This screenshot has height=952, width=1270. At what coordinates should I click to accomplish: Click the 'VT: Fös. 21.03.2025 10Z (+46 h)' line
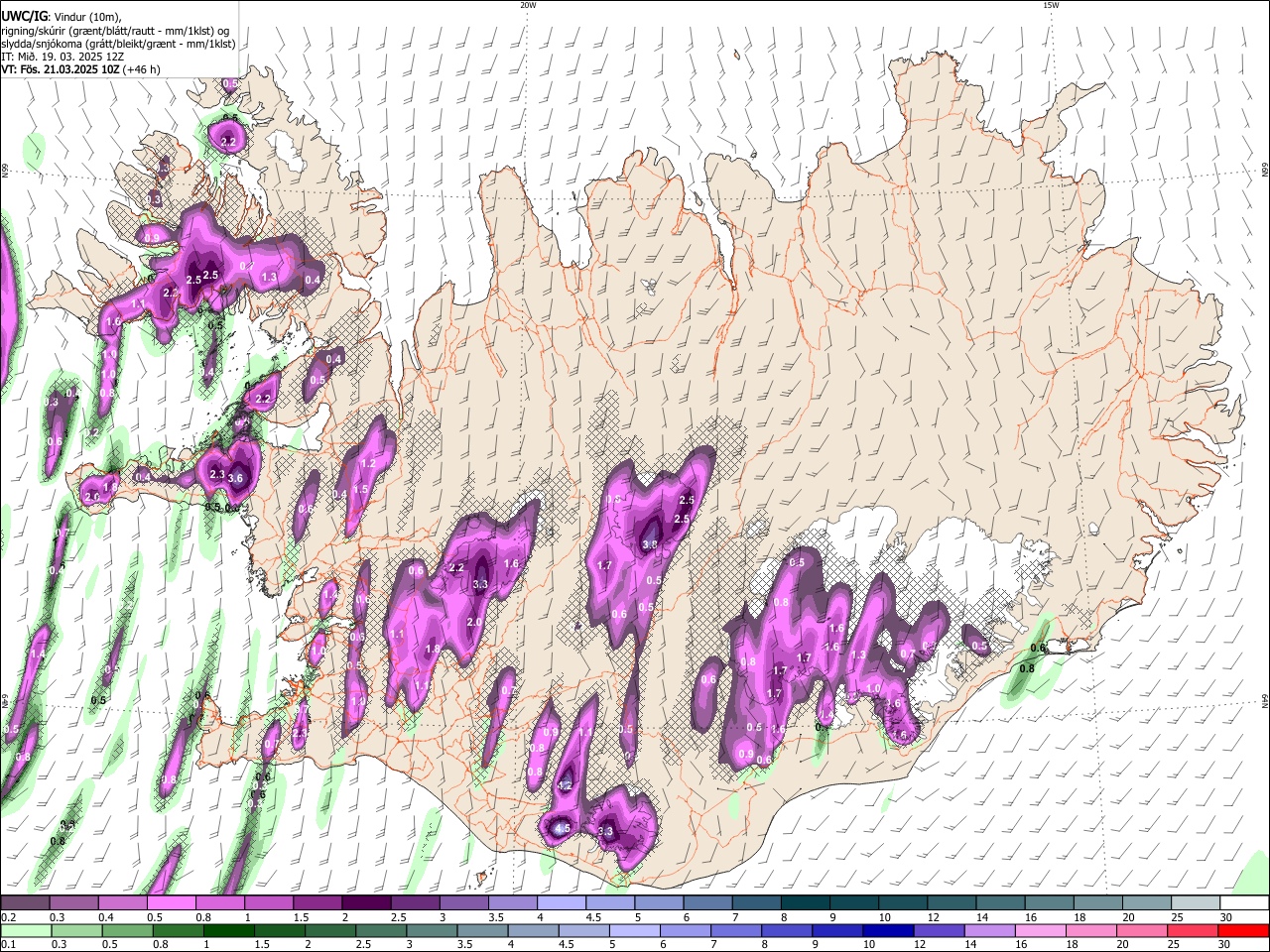click(x=80, y=69)
